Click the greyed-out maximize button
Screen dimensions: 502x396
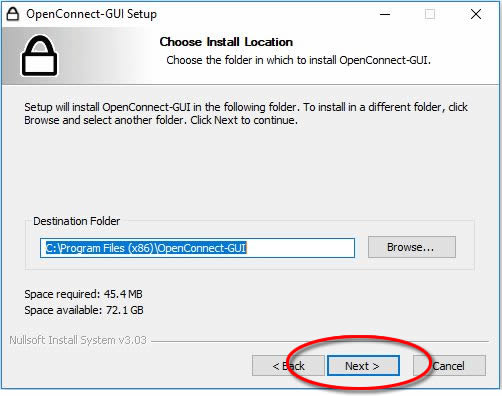[430, 14]
